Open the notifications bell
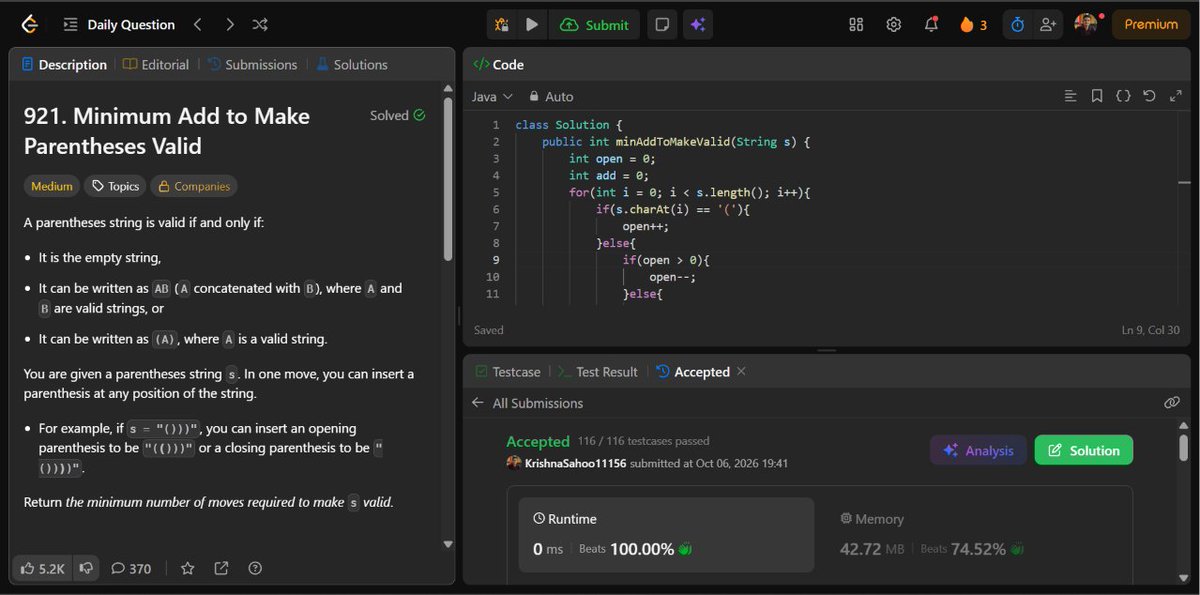This screenshot has height=595, width=1200. (x=932, y=24)
